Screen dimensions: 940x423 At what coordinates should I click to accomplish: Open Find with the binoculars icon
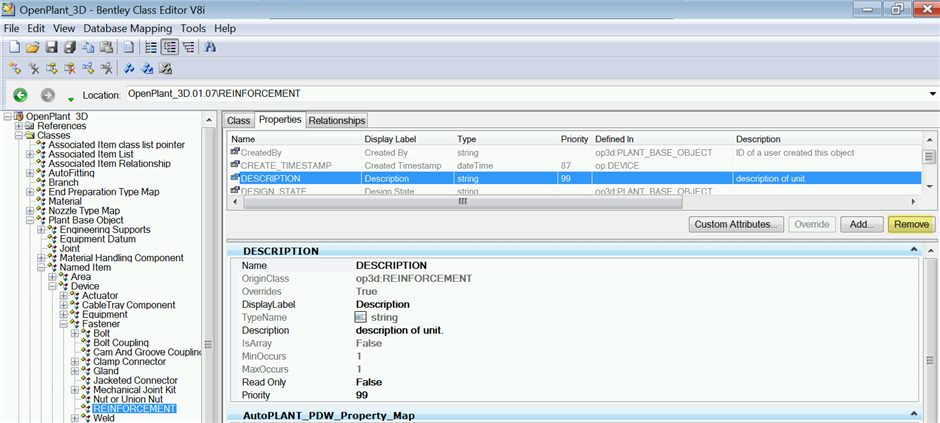tap(210, 47)
